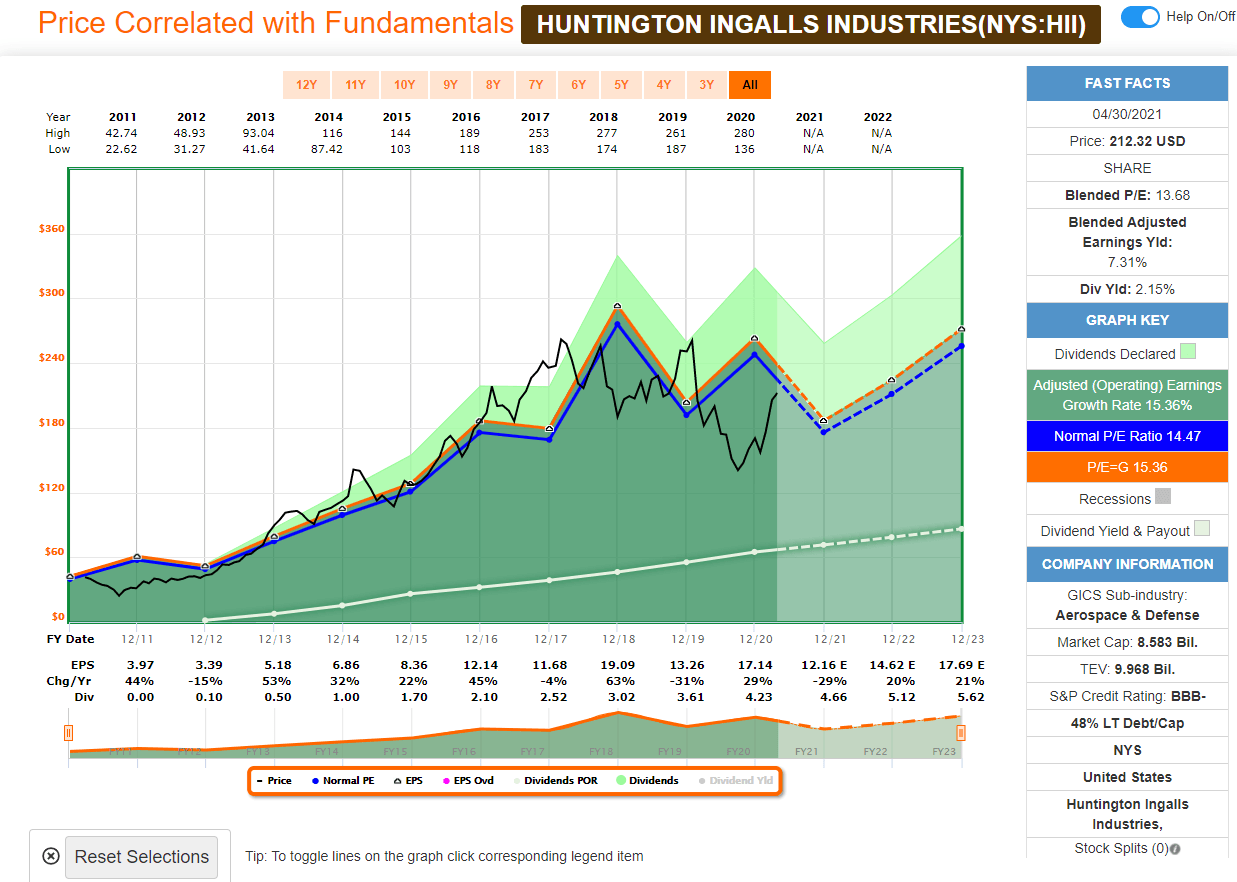
Task: Click the 12/16 EPS marker on chart
Action: click(x=479, y=421)
